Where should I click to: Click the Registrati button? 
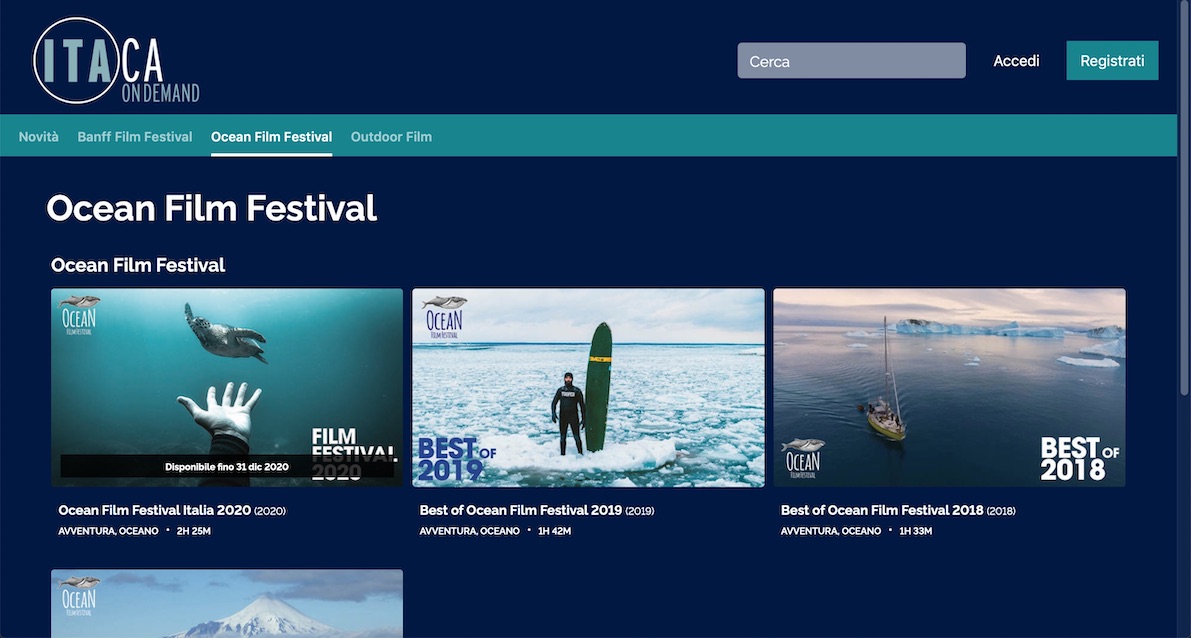click(x=1112, y=61)
